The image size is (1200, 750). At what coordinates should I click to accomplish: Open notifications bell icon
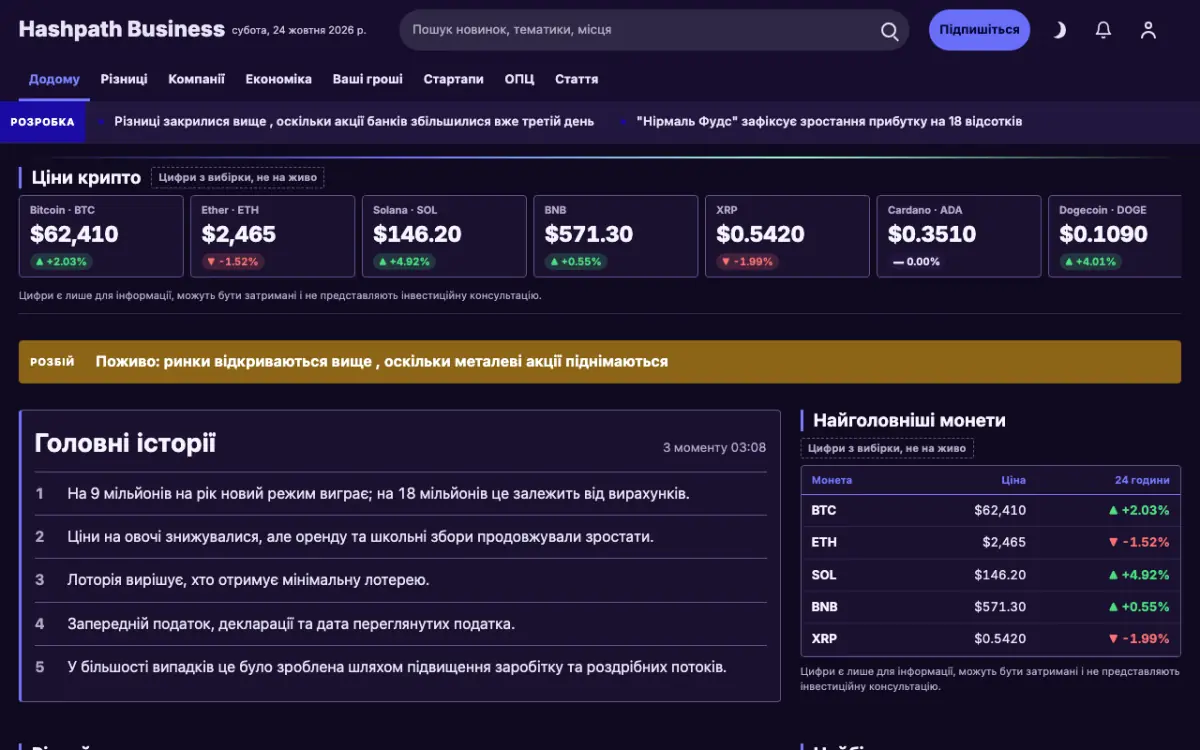point(1103,30)
